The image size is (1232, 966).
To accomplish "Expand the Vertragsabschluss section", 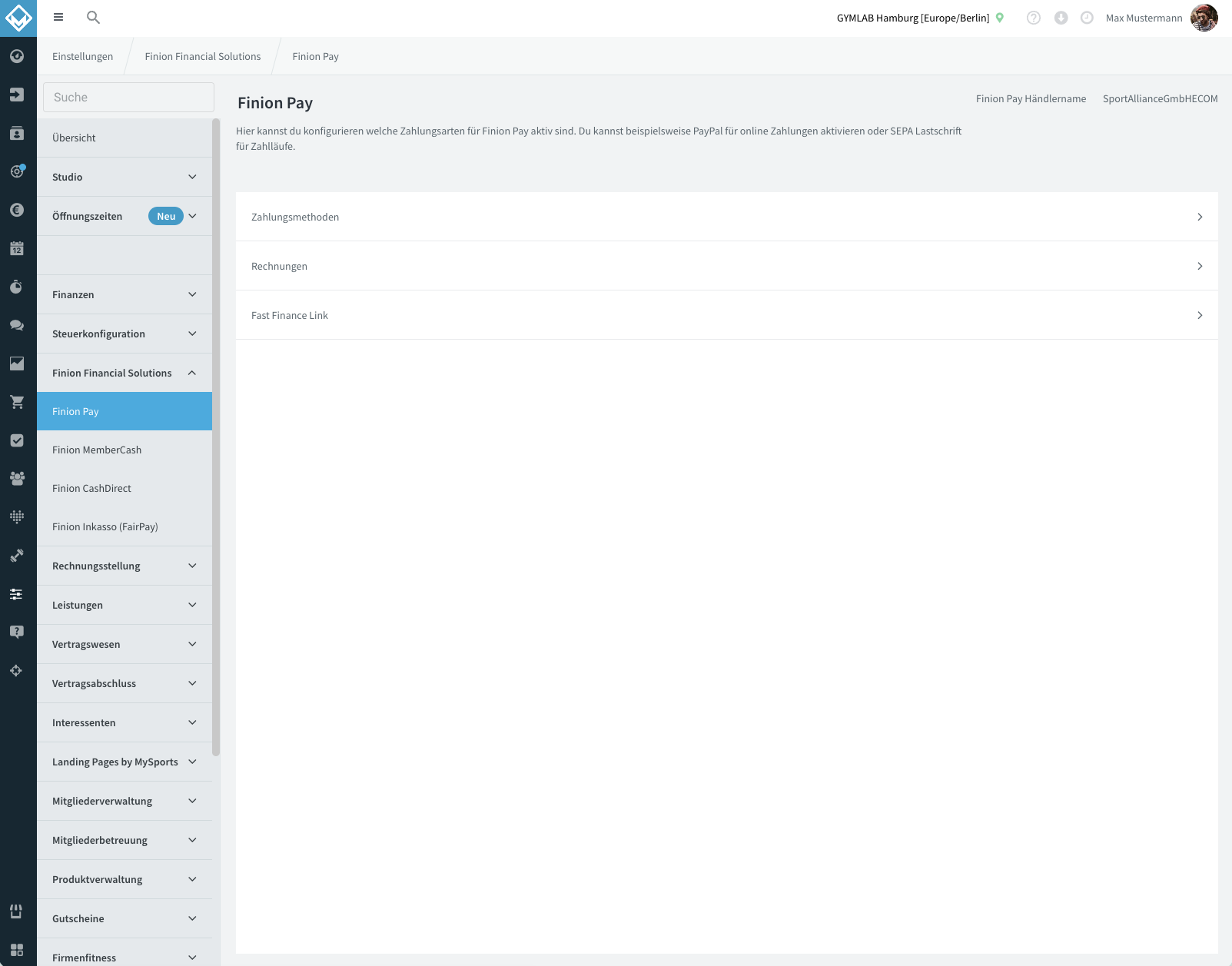I will [x=125, y=683].
